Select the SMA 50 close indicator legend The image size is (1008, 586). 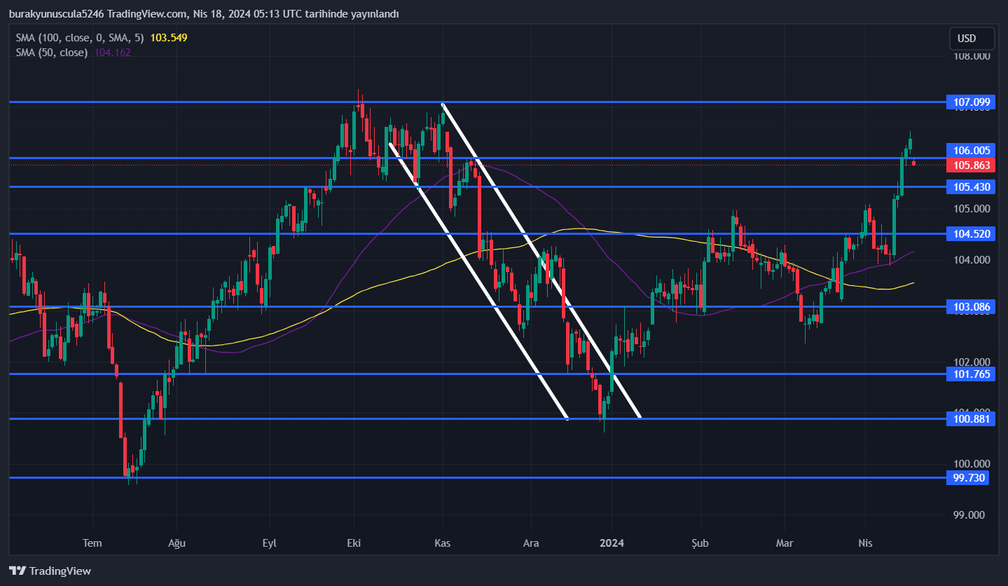click(x=51, y=52)
